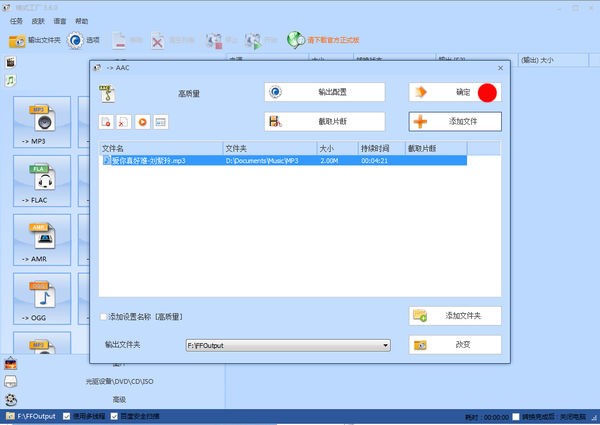
Task: Click the 添加文件 button
Action: pos(455,122)
